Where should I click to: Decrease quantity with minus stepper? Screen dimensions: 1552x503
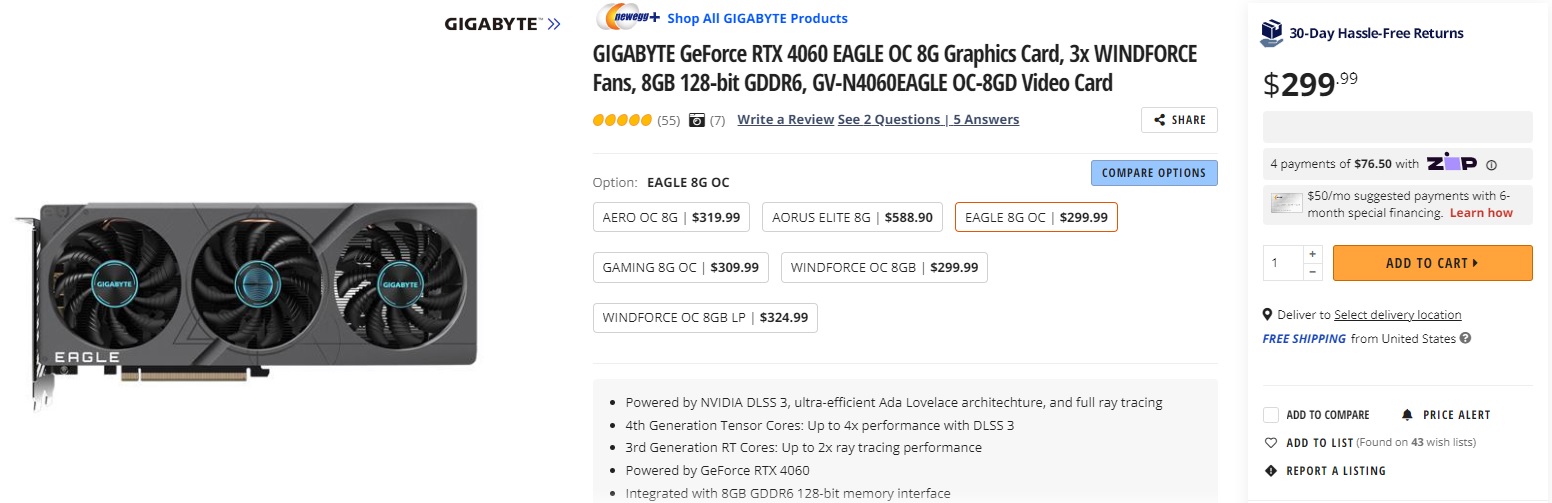1313,272
